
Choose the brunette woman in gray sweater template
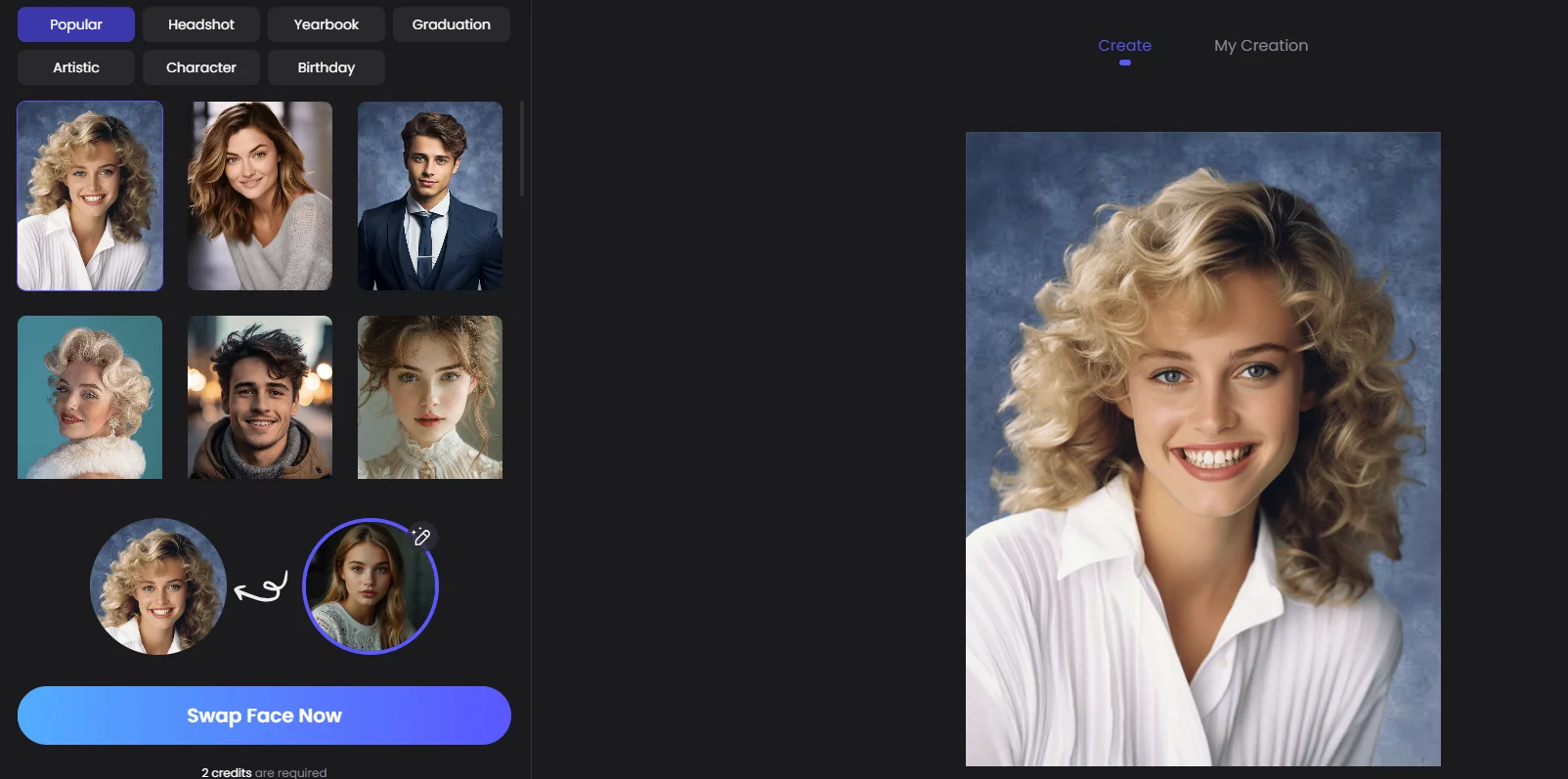tap(260, 195)
